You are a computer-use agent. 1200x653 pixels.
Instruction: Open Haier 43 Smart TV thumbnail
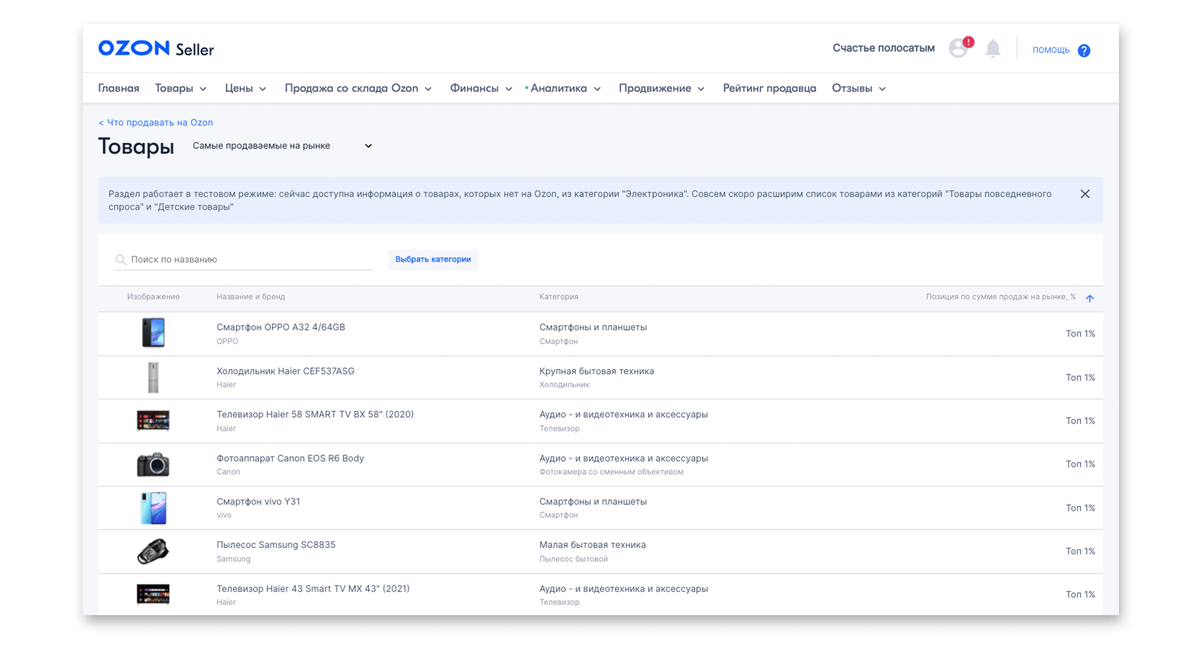click(153, 594)
